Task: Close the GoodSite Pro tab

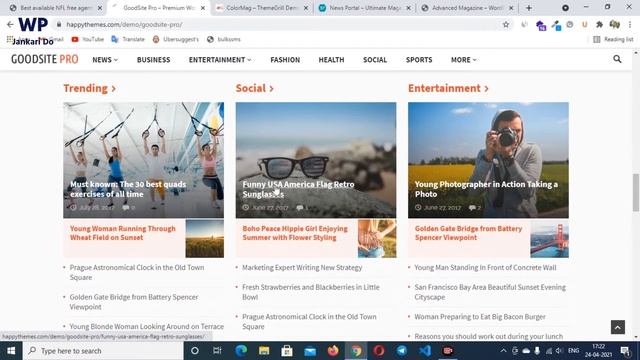Action: tap(203, 8)
